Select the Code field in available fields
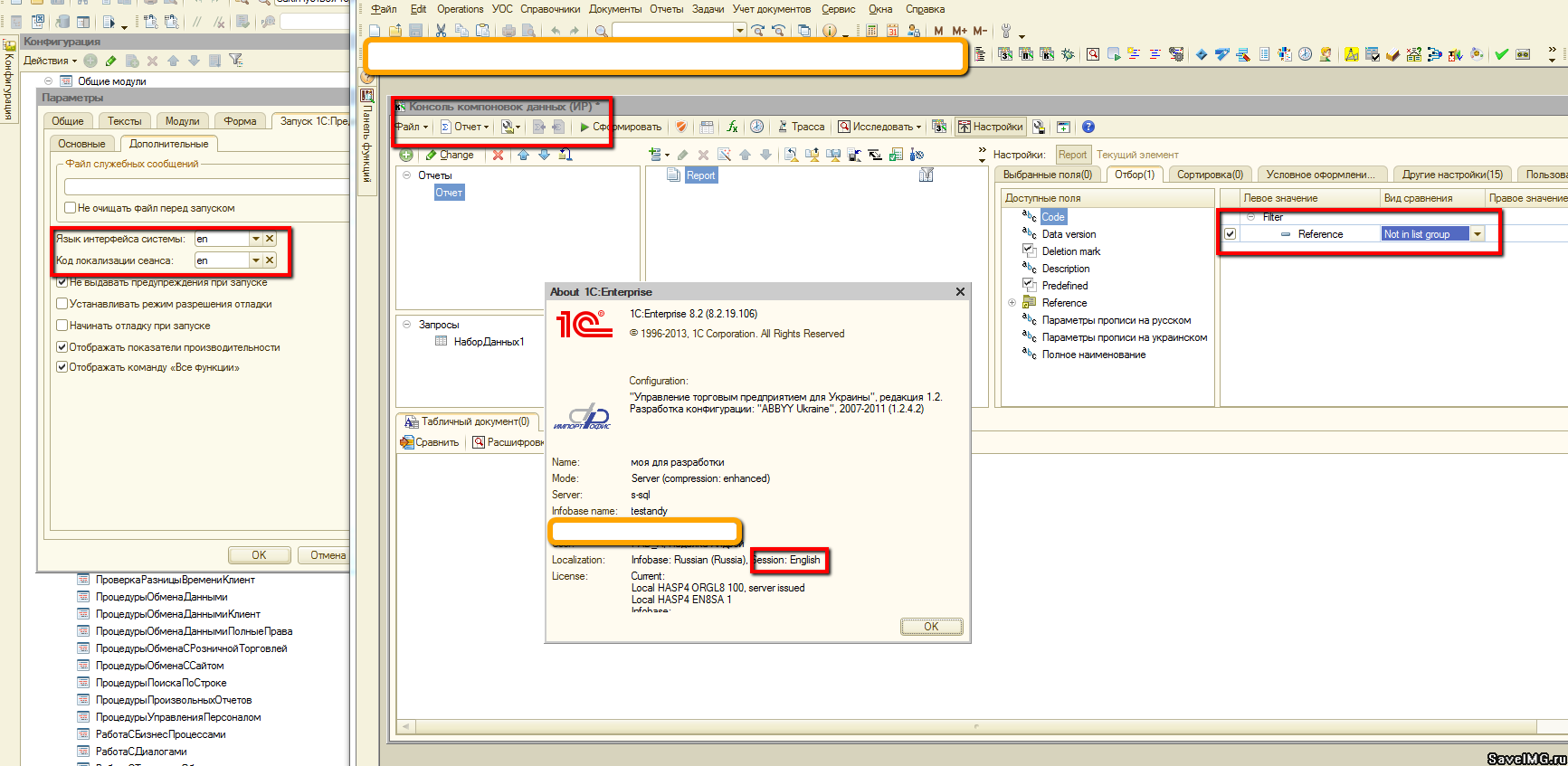 click(1053, 217)
